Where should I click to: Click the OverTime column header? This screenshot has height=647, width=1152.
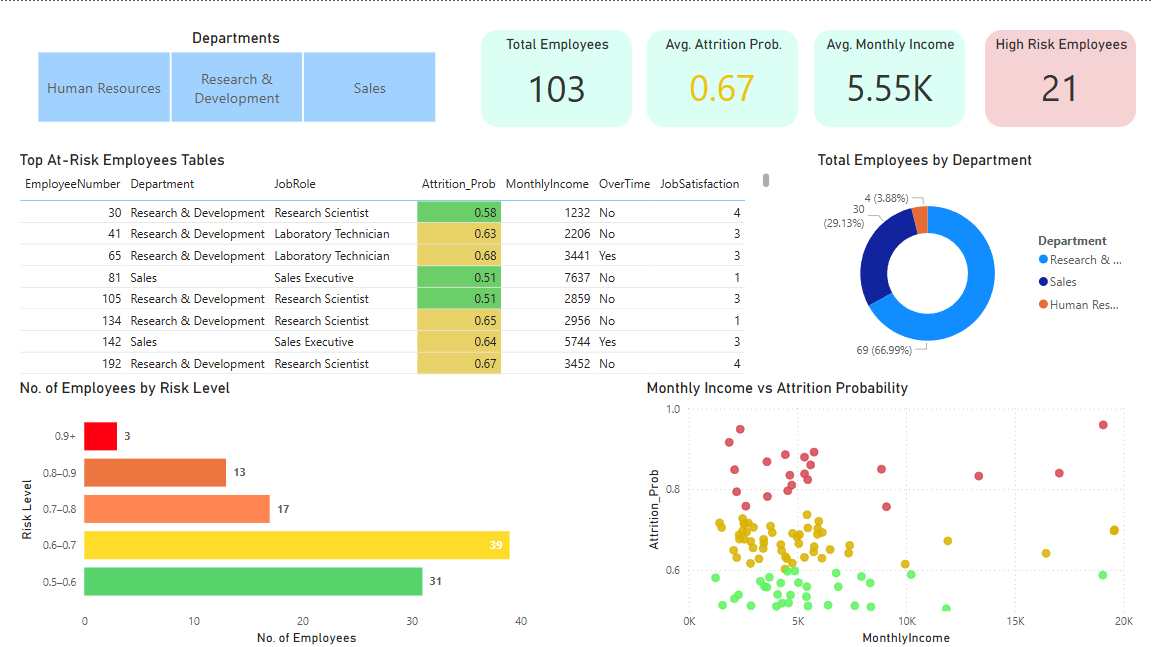[x=624, y=183]
